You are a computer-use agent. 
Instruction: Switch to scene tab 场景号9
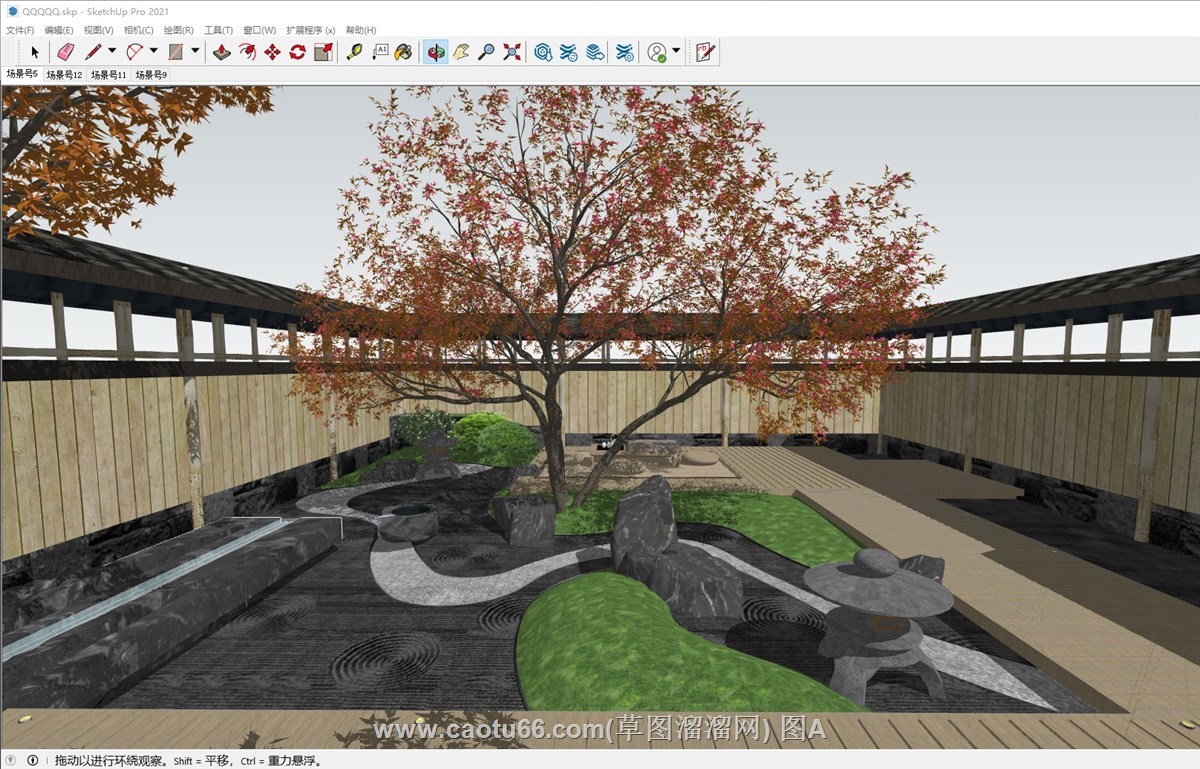[x=151, y=75]
